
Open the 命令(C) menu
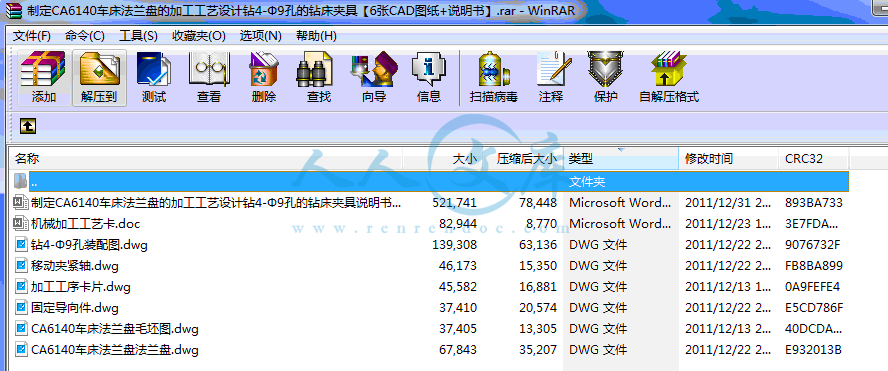point(85,36)
